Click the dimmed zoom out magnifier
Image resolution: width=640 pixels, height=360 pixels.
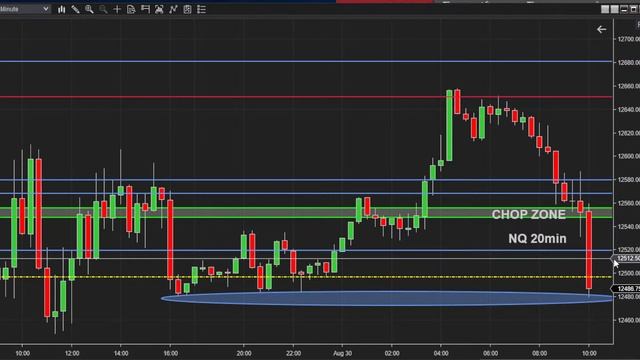point(103,9)
